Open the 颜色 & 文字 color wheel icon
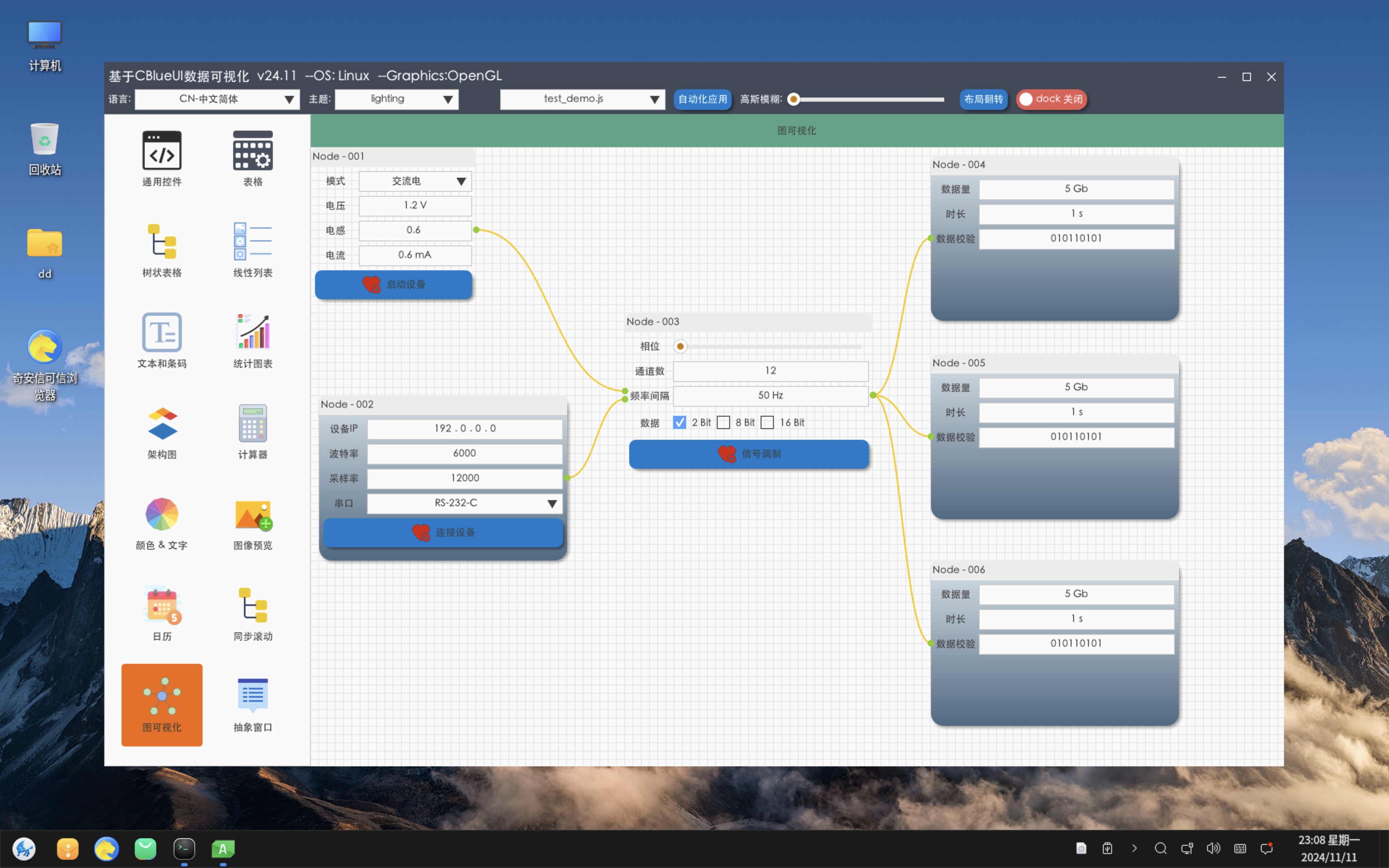The width and height of the screenshot is (1389, 868). click(x=162, y=514)
